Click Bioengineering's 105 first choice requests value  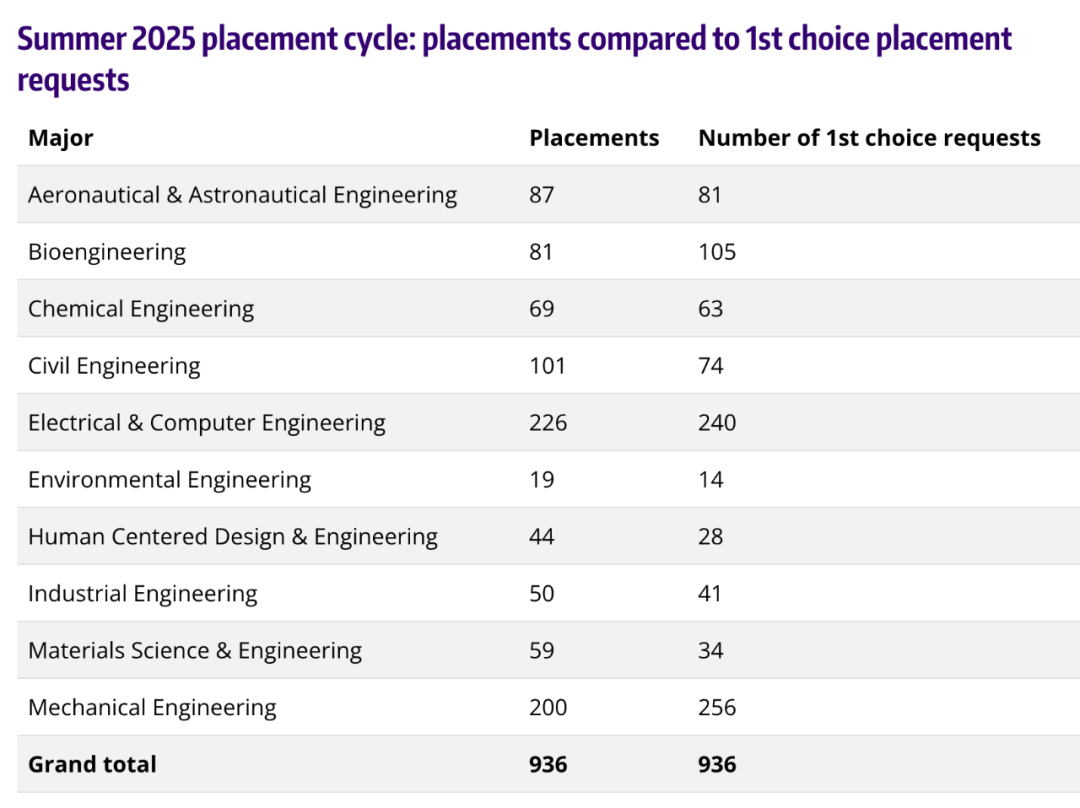pyautogui.click(x=717, y=252)
